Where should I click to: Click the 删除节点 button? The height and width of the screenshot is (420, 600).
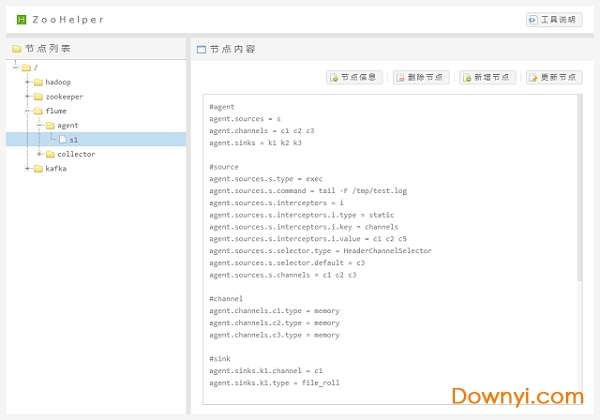click(x=421, y=77)
